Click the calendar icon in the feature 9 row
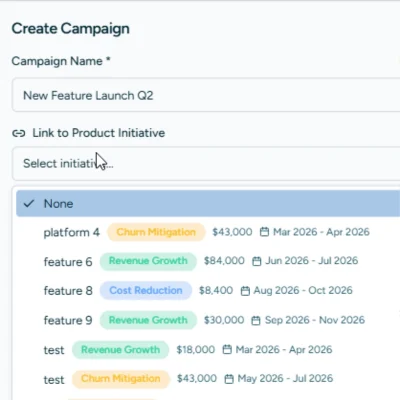The width and height of the screenshot is (400, 400). tap(256, 320)
